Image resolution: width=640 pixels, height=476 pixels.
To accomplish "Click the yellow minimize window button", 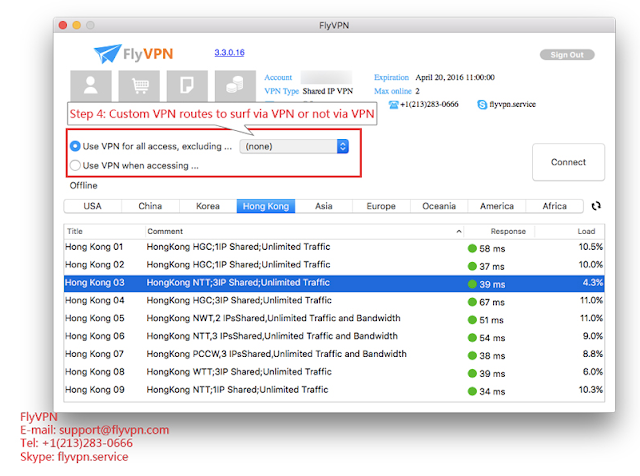I will pos(76,25).
